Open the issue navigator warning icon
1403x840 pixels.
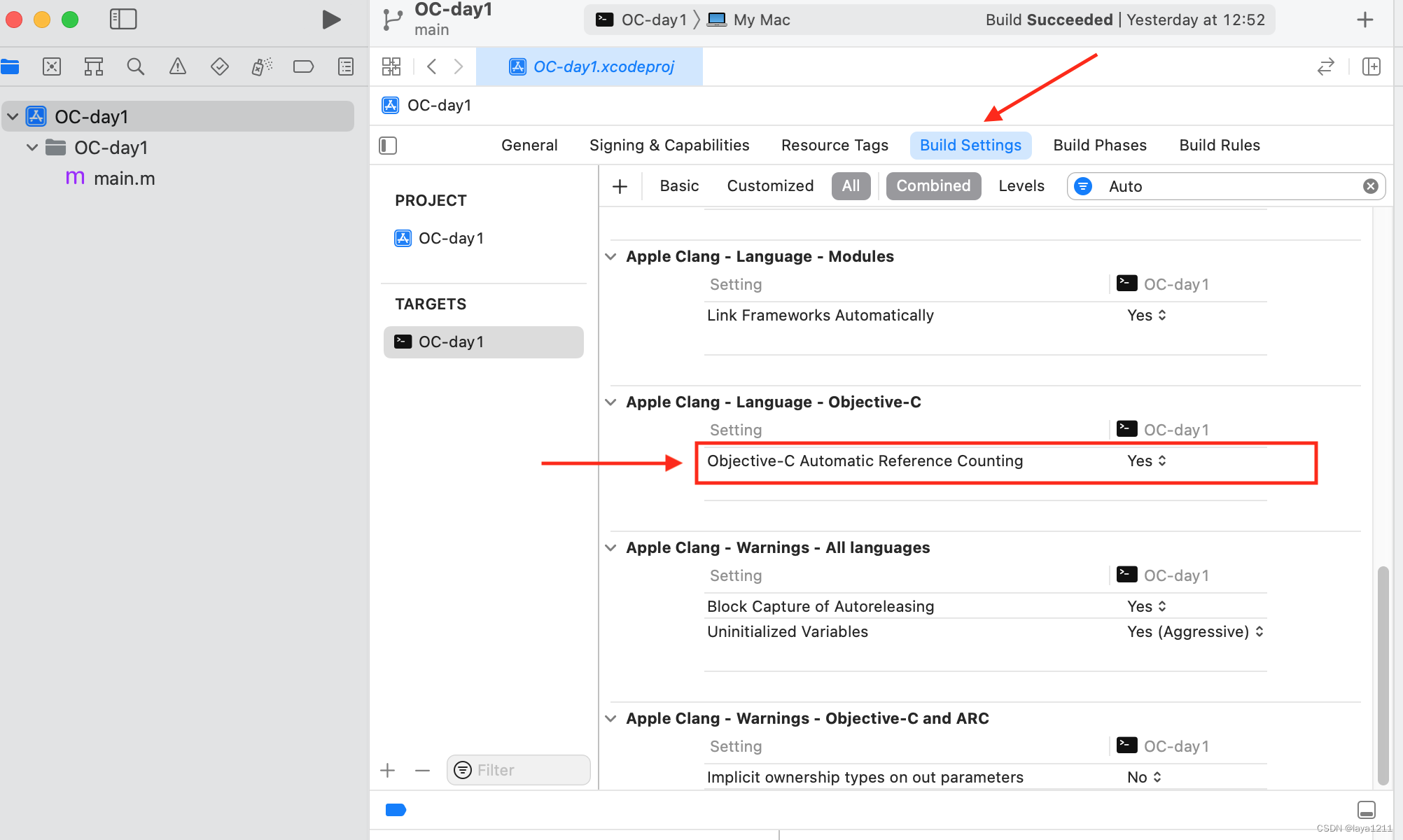(x=178, y=66)
